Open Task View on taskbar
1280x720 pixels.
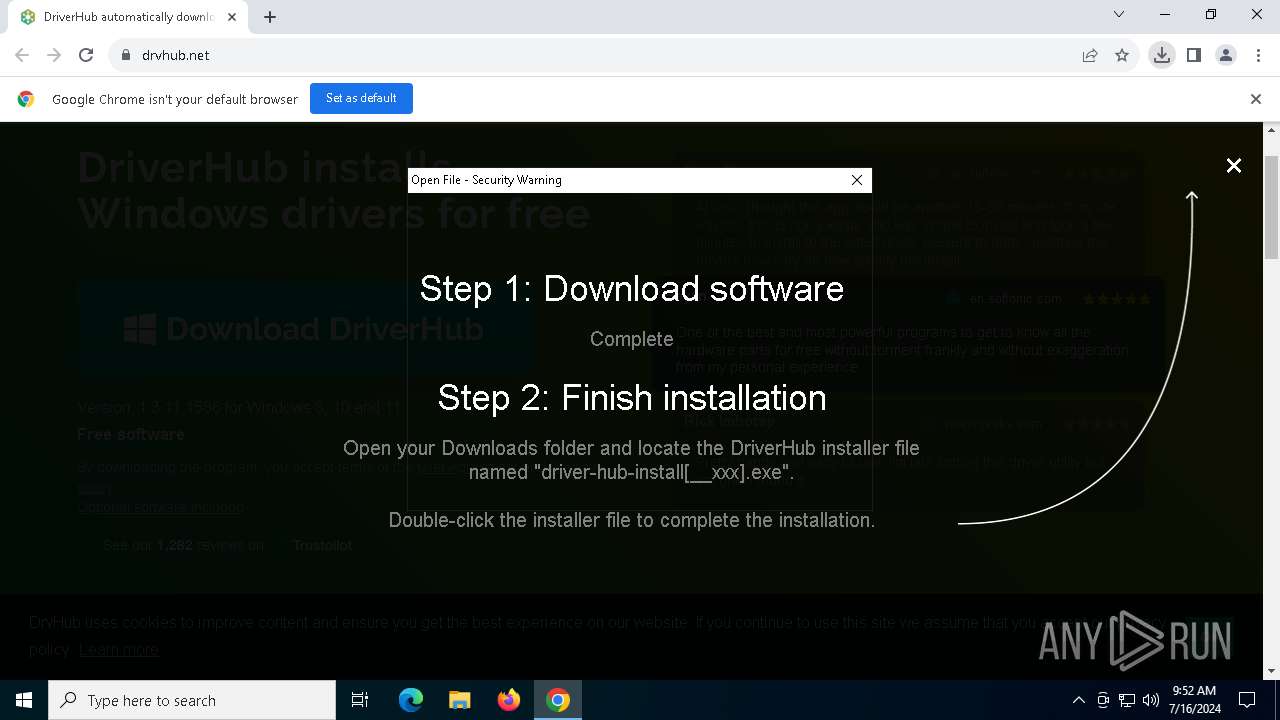(360, 700)
